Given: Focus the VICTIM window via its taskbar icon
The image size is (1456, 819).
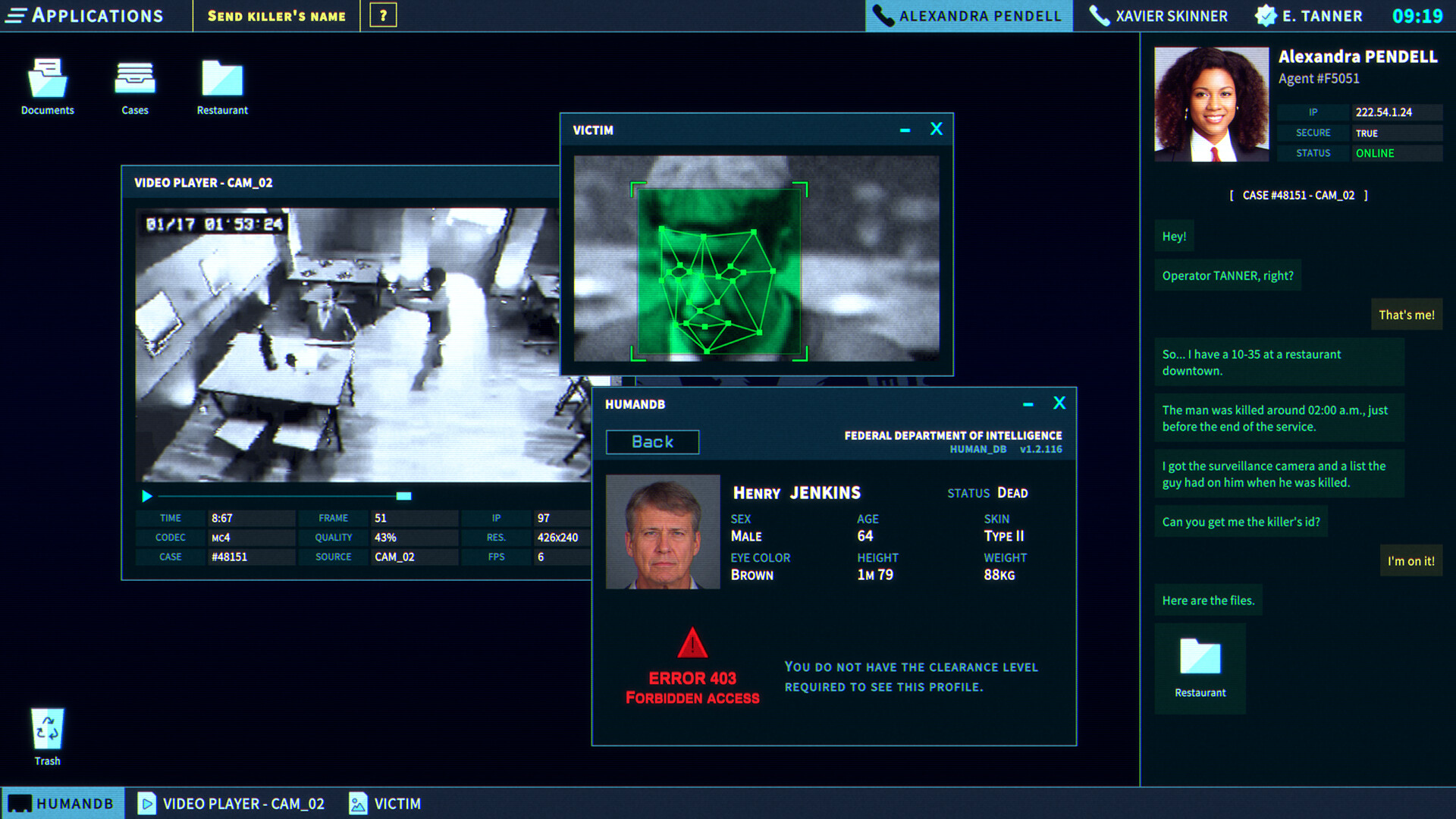Looking at the screenshot, I should tap(385, 803).
